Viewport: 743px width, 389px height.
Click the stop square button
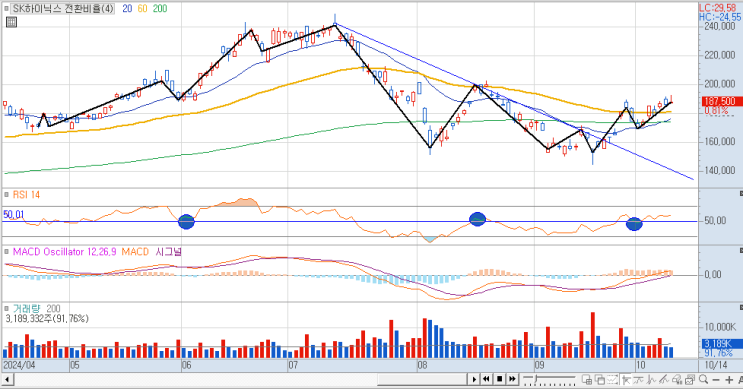499,379
